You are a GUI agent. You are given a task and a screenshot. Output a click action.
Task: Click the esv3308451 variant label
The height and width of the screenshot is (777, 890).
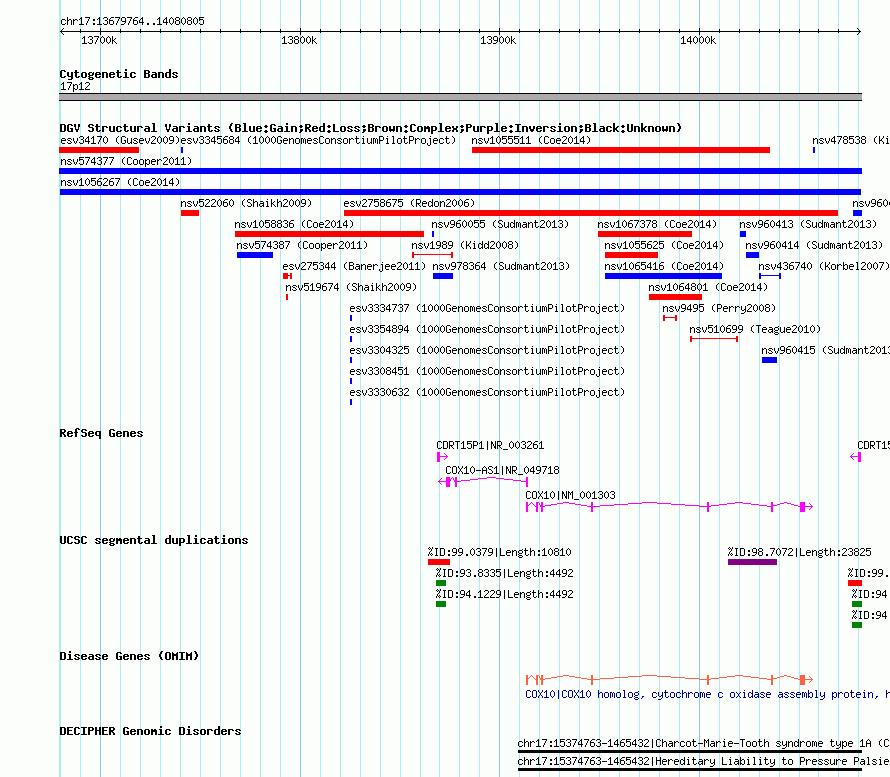(487, 371)
